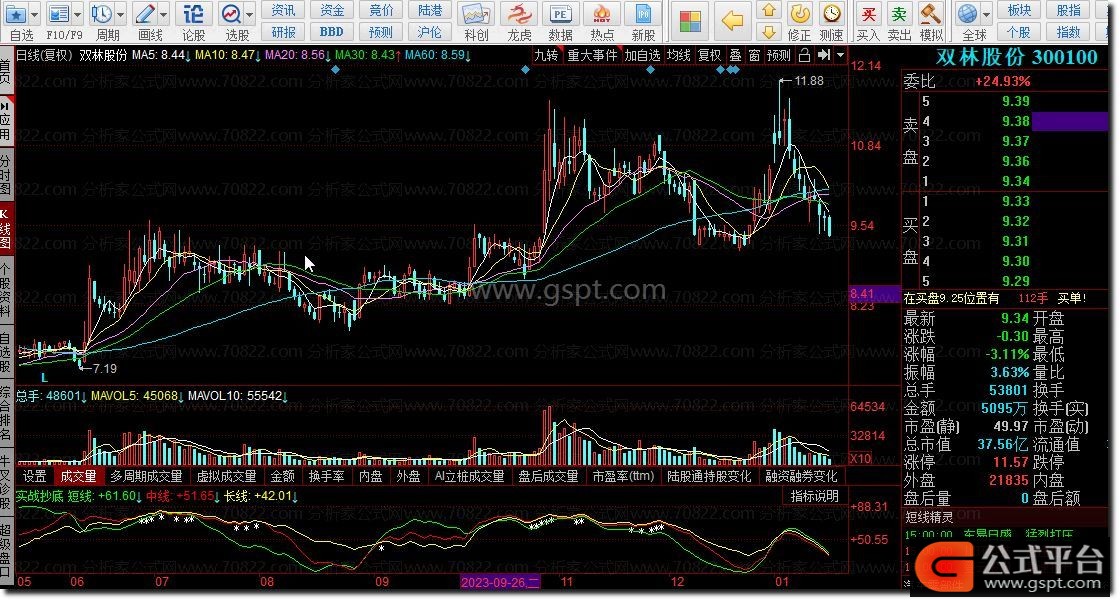Click the 竞价 auction button
This screenshot has width=1120, height=600.
381,10
